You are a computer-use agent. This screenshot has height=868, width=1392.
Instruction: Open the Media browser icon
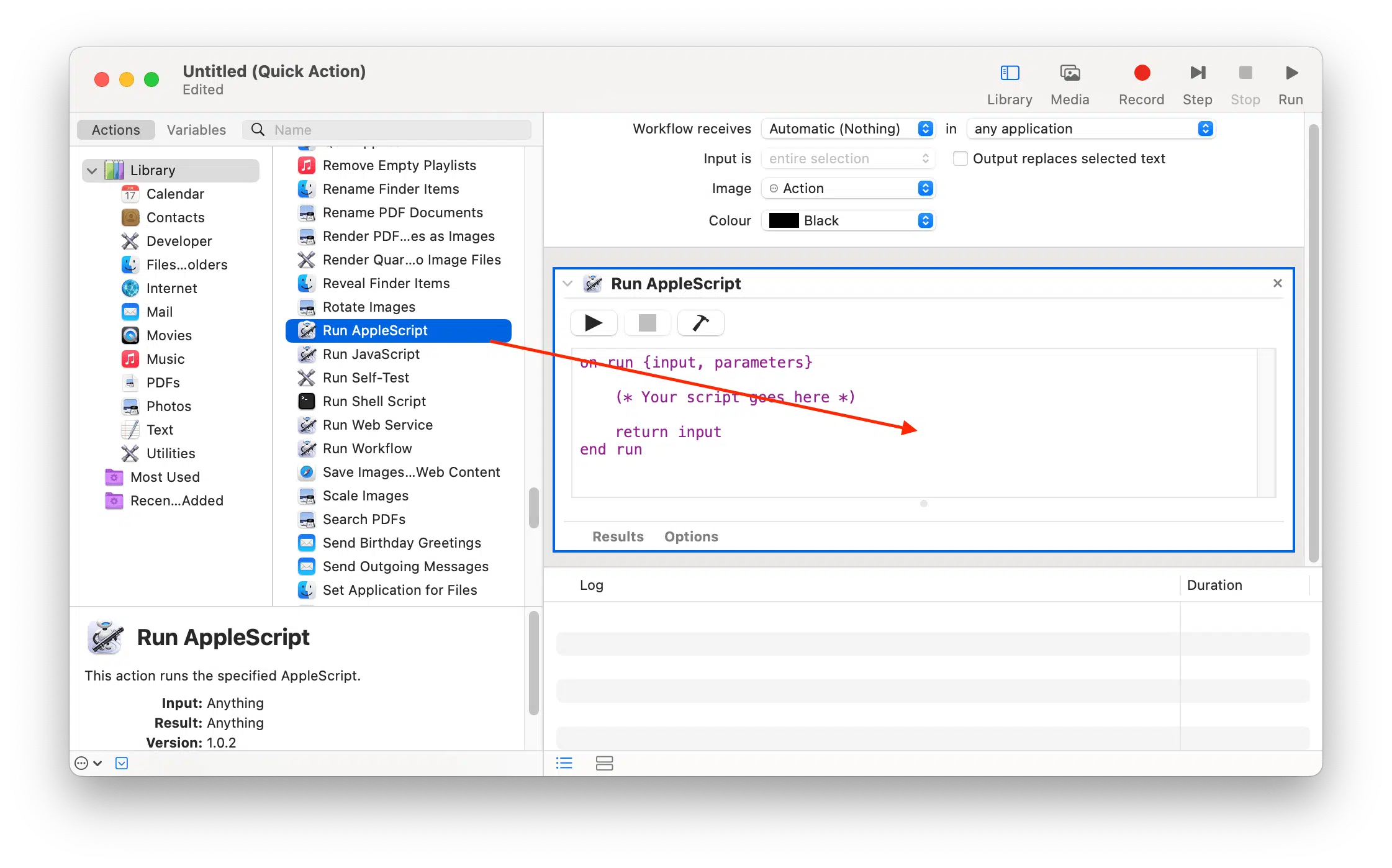pyautogui.click(x=1070, y=73)
